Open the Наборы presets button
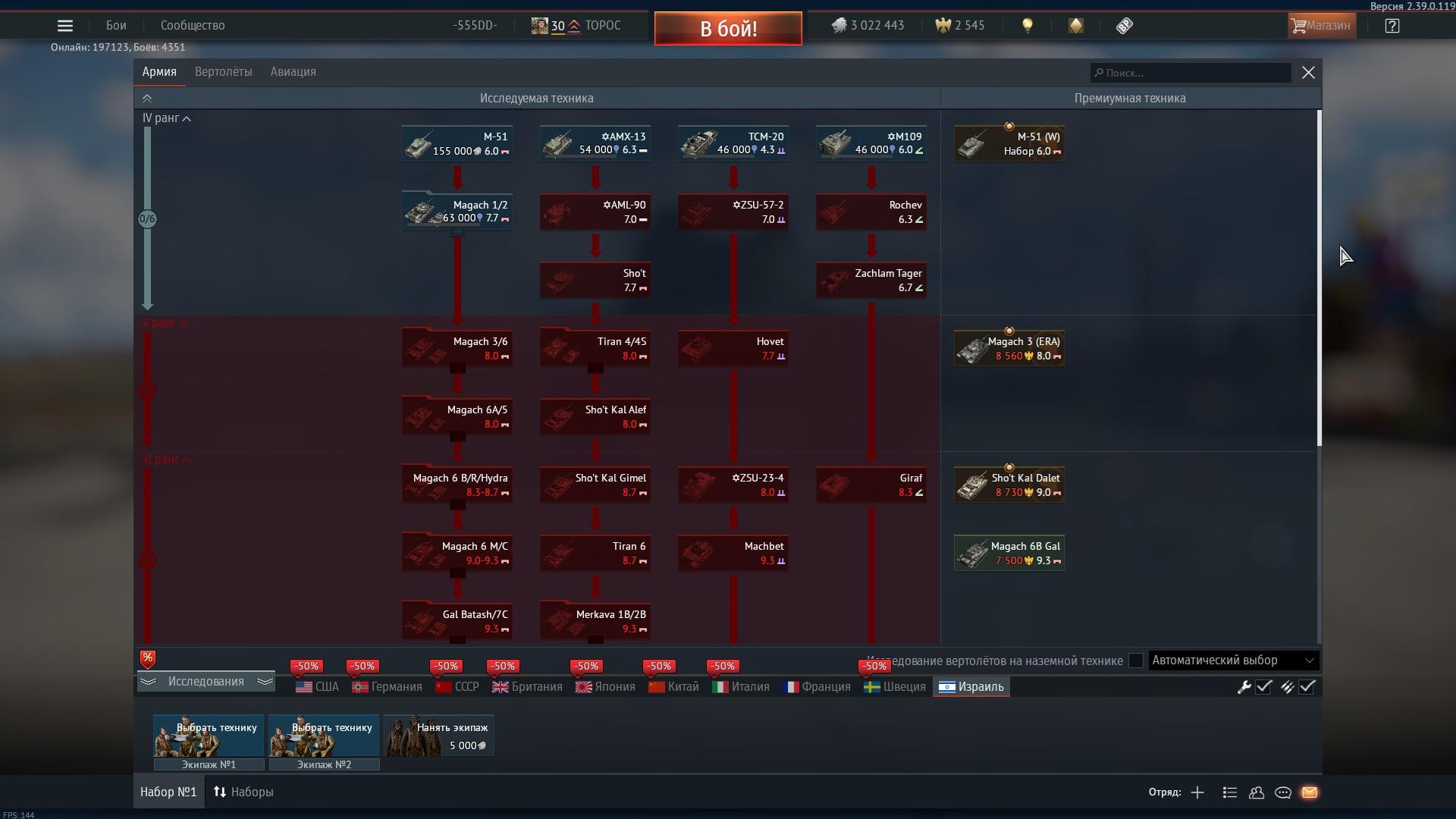 click(243, 792)
